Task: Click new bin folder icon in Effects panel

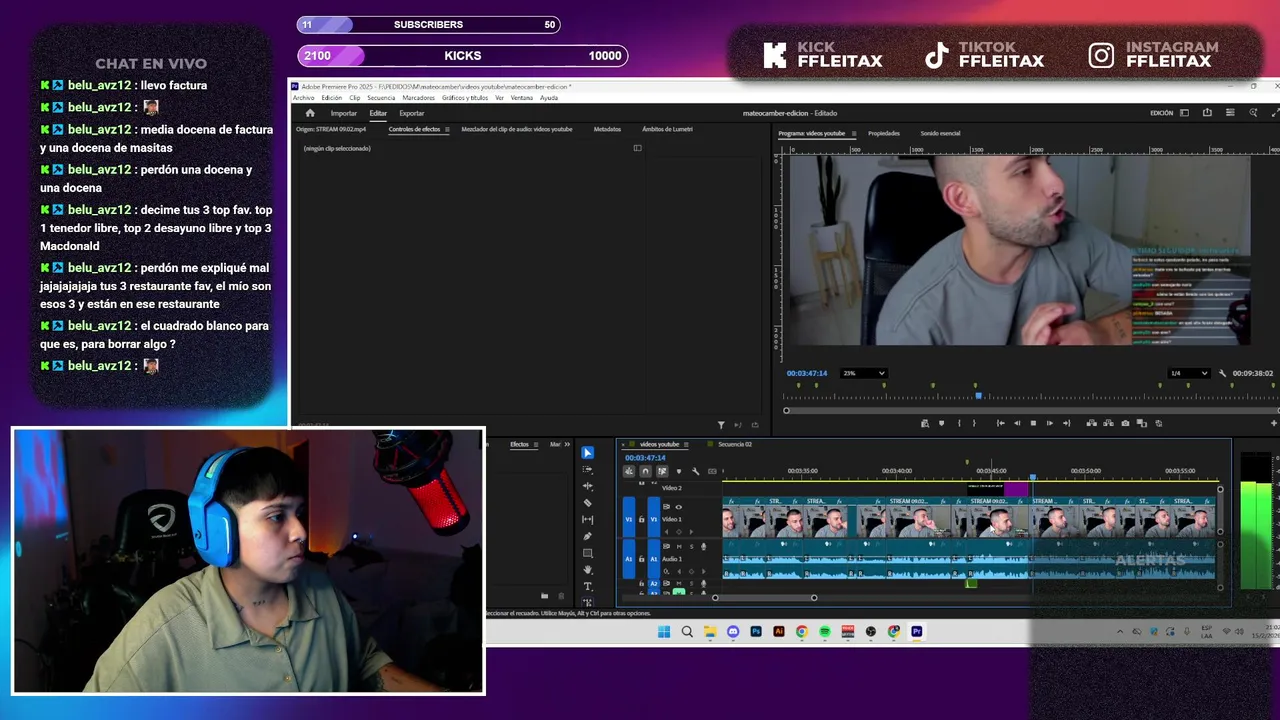Action: [x=544, y=596]
